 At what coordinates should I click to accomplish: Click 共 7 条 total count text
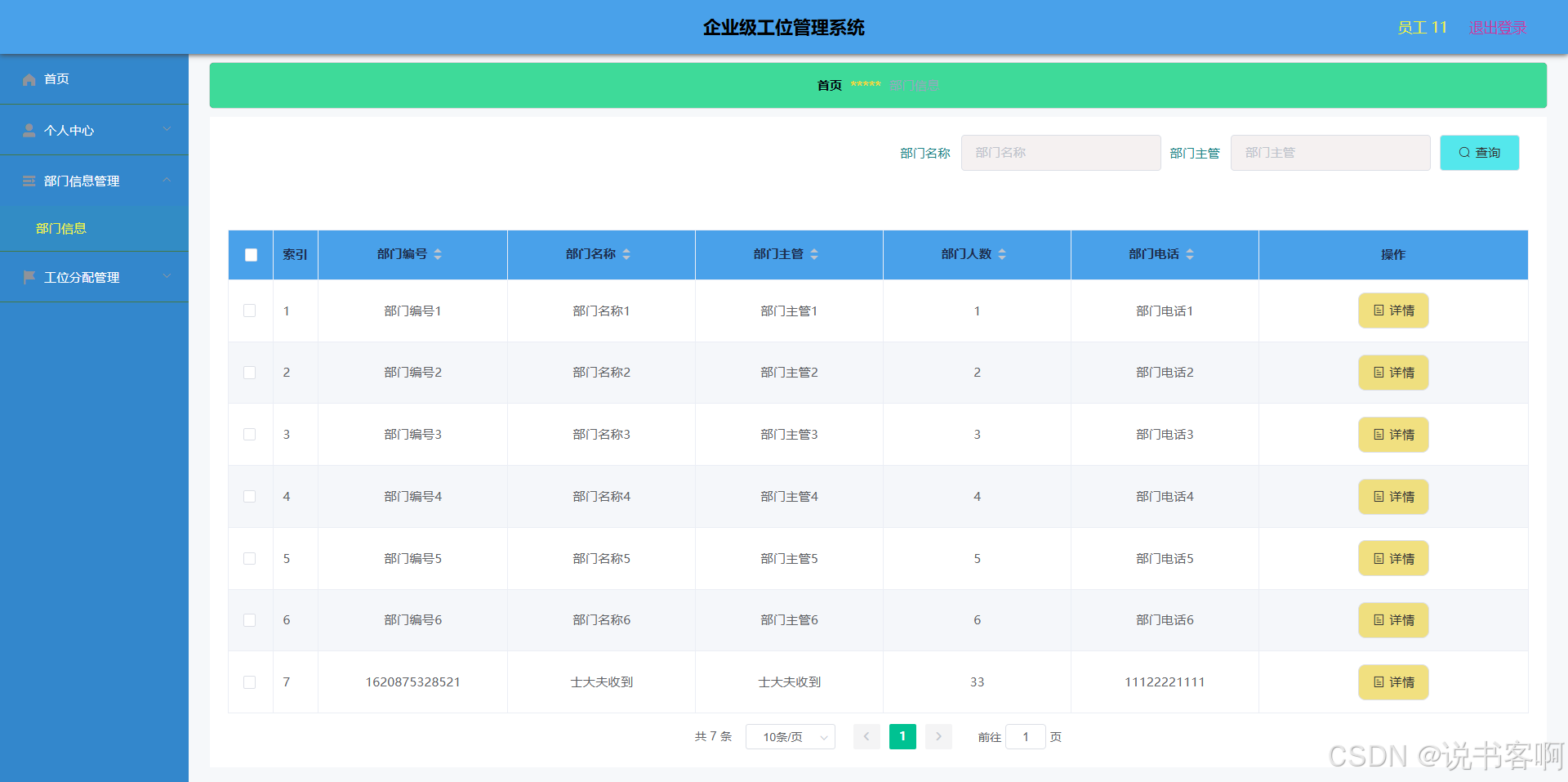713,736
